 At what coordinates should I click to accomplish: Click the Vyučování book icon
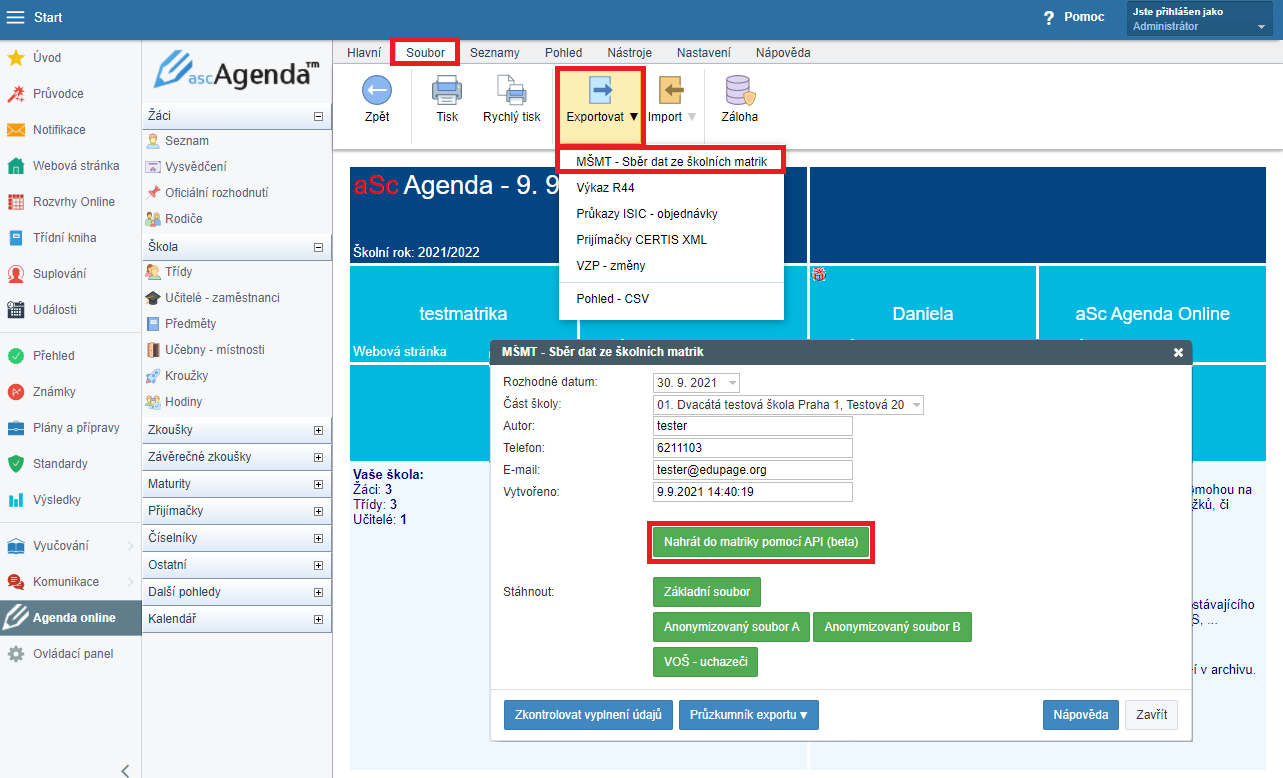click(16, 546)
